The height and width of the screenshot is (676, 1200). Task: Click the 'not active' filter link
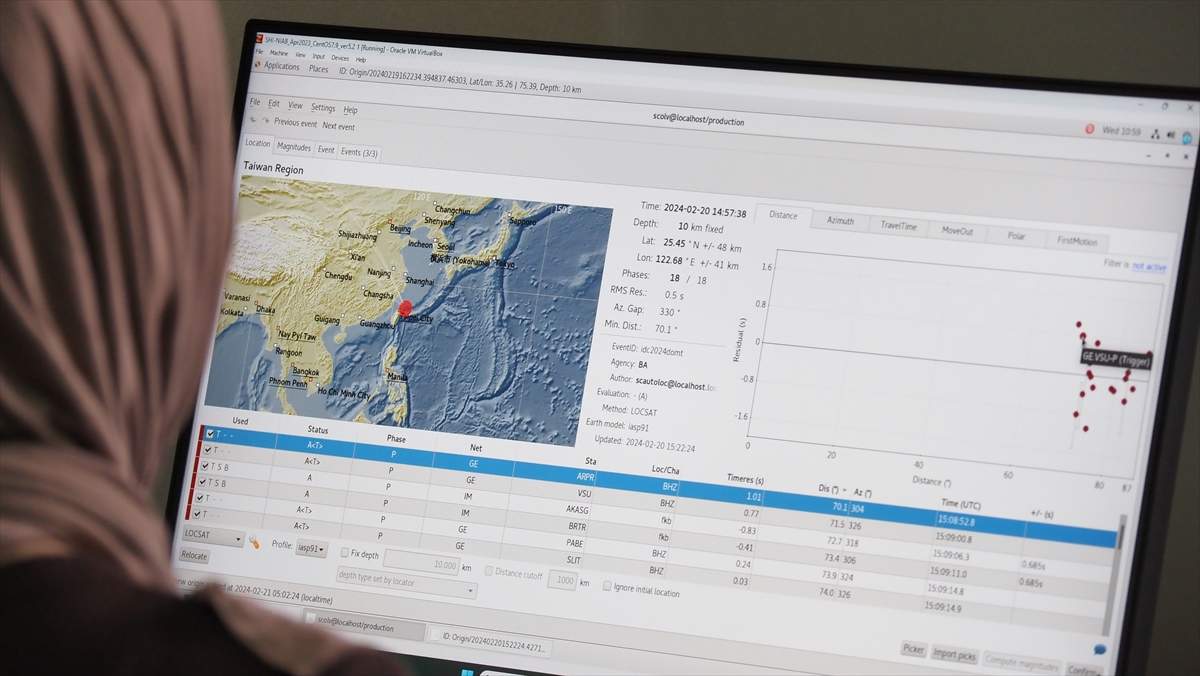pos(1148,266)
